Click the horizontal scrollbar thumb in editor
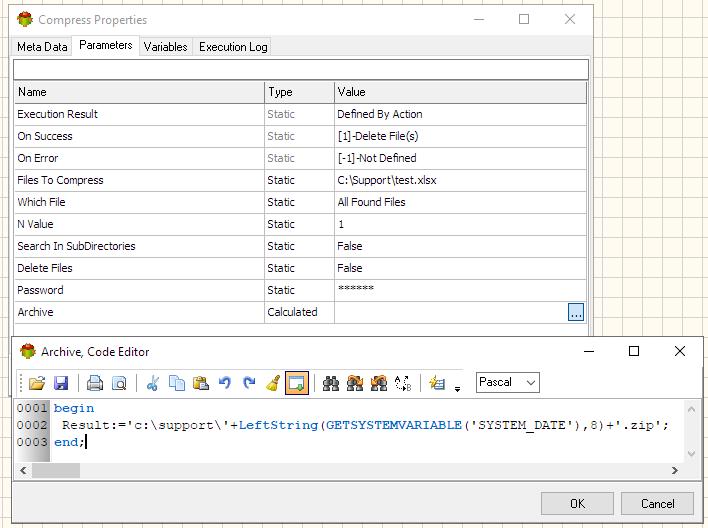708x528 pixels. 56,471
